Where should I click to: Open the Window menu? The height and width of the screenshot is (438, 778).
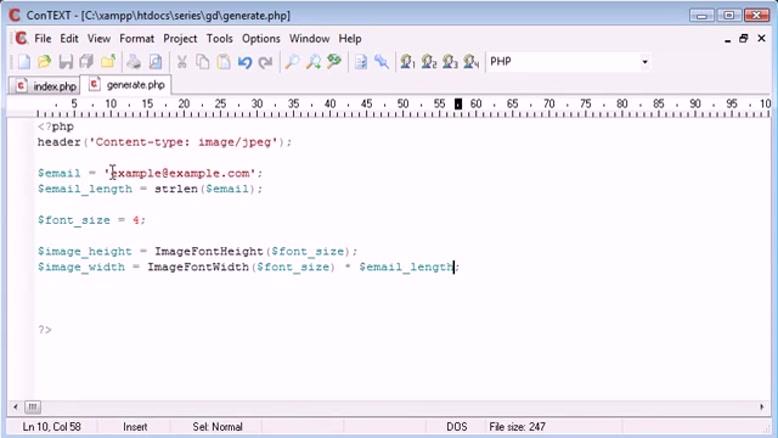pyautogui.click(x=309, y=39)
